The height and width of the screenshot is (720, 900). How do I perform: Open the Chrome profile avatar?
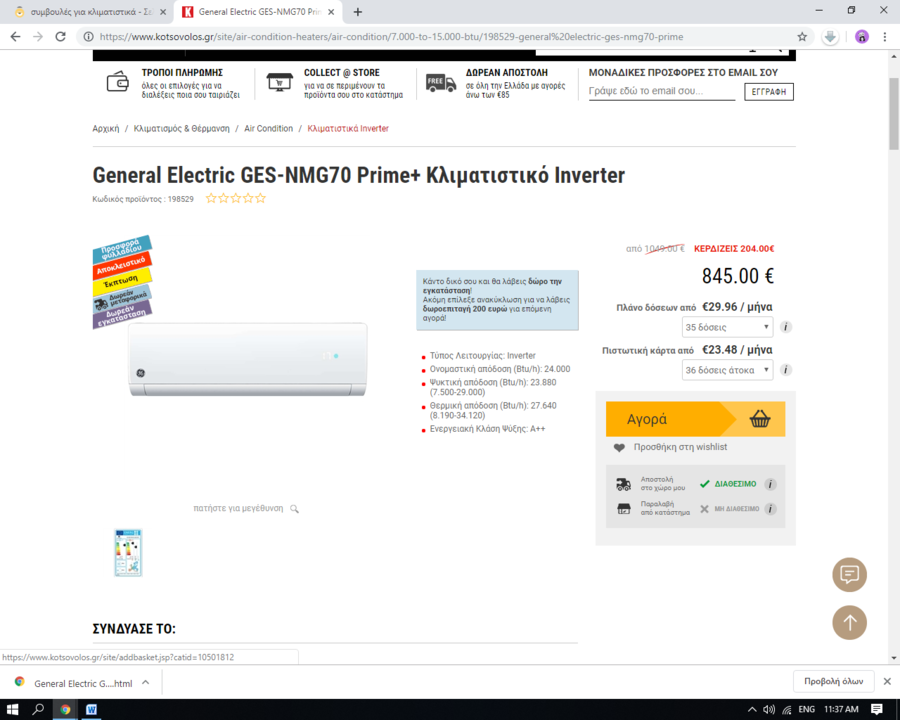click(x=862, y=37)
